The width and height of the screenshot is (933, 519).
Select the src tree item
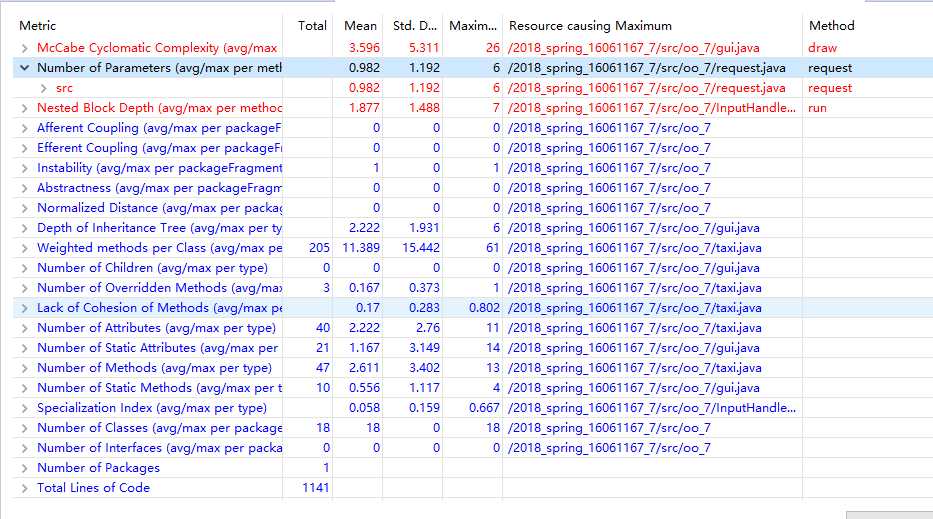coord(64,88)
